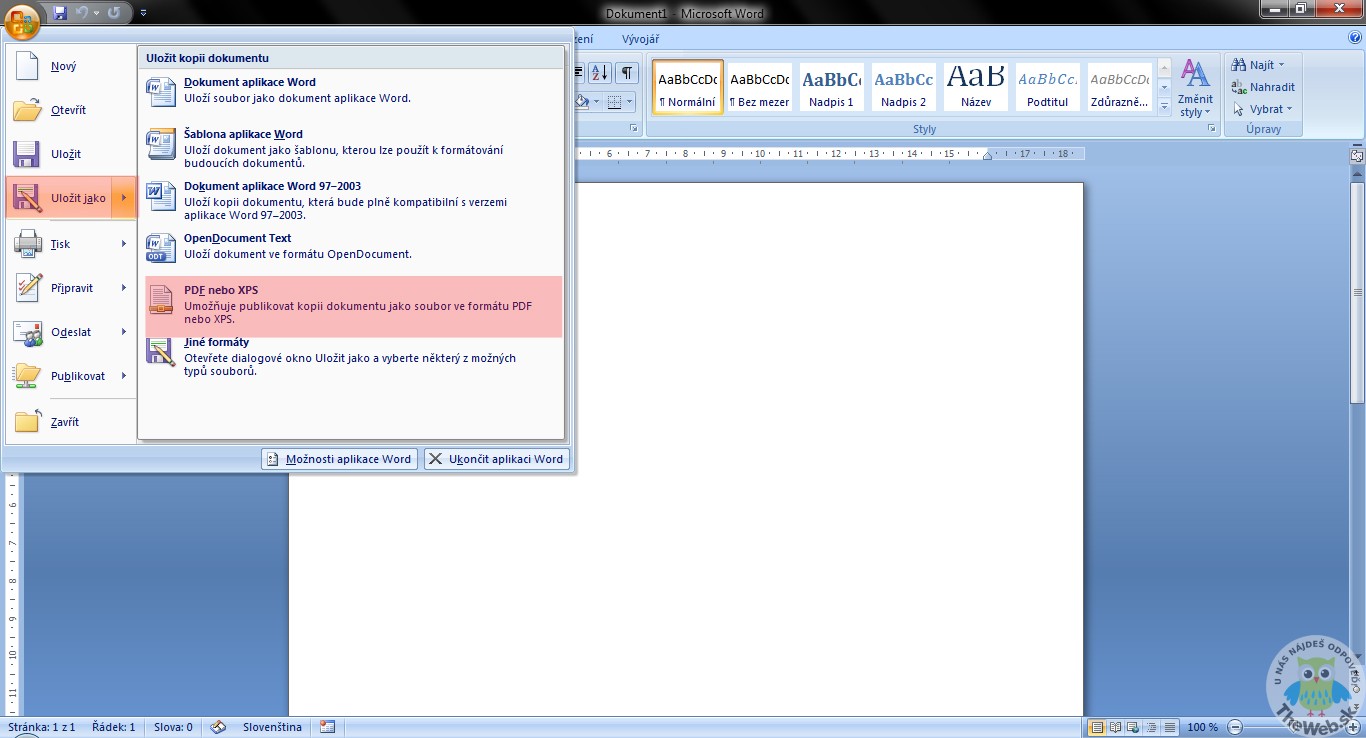Click the Save icon in Quick Access toolbar
The height and width of the screenshot is (738, 1366).
(60, 13)
